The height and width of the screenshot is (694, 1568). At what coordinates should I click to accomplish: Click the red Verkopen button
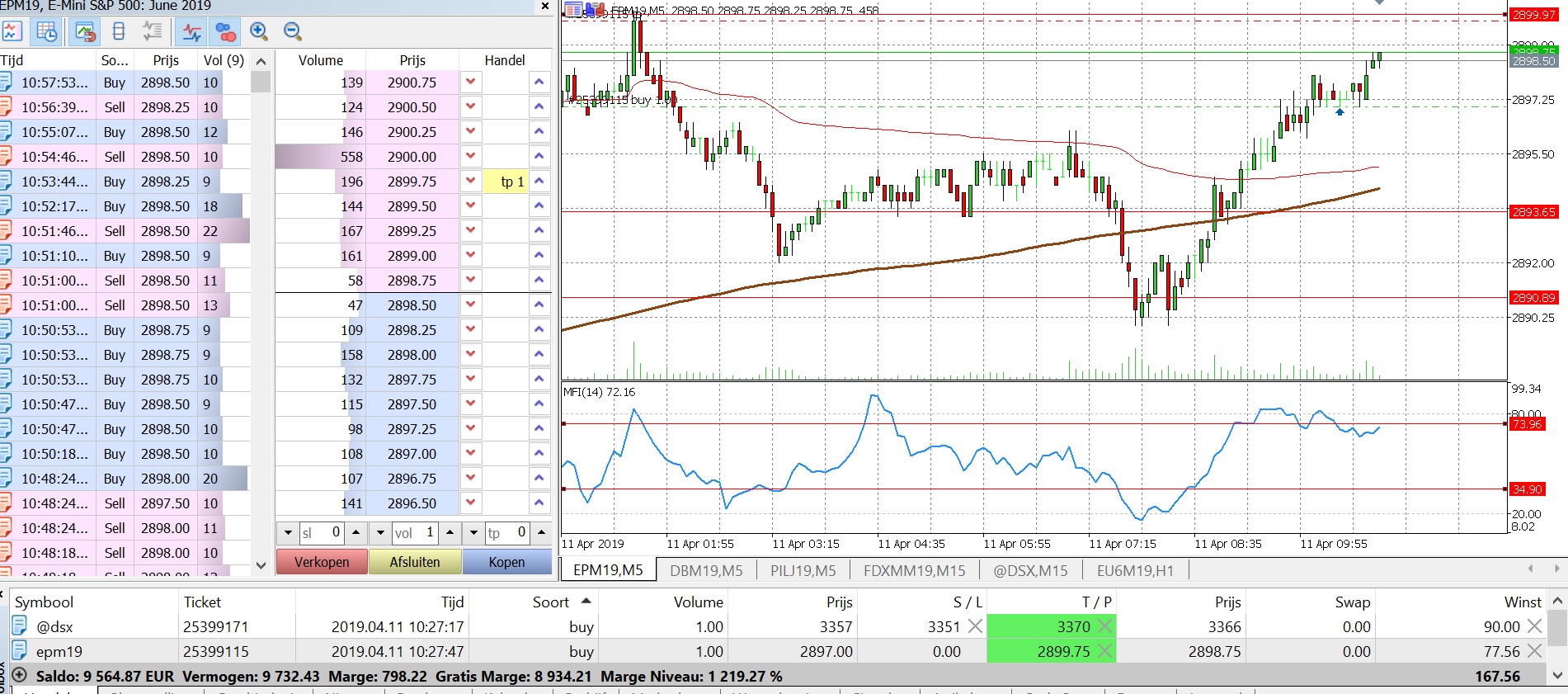[322, 562]
